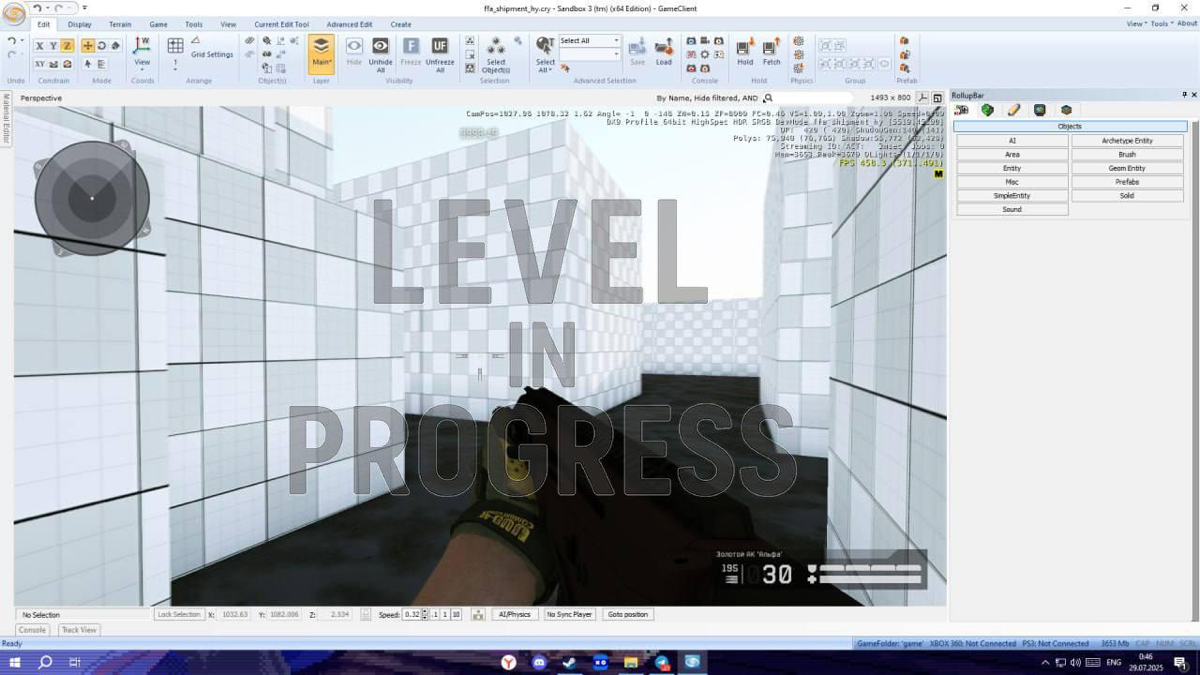This screenshot has width=1200, height=675.
Task: Toggle the Z axis constraint
Action: coord(67,46)
